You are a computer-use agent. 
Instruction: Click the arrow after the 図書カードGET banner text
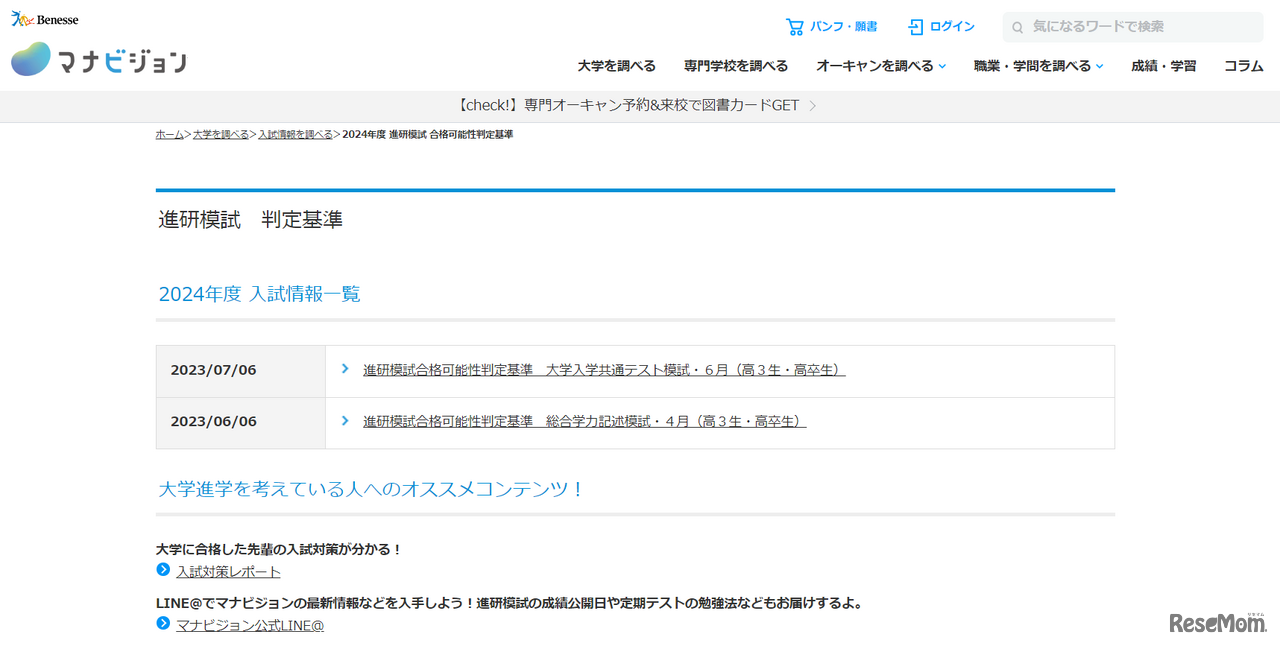pos(812,106)
